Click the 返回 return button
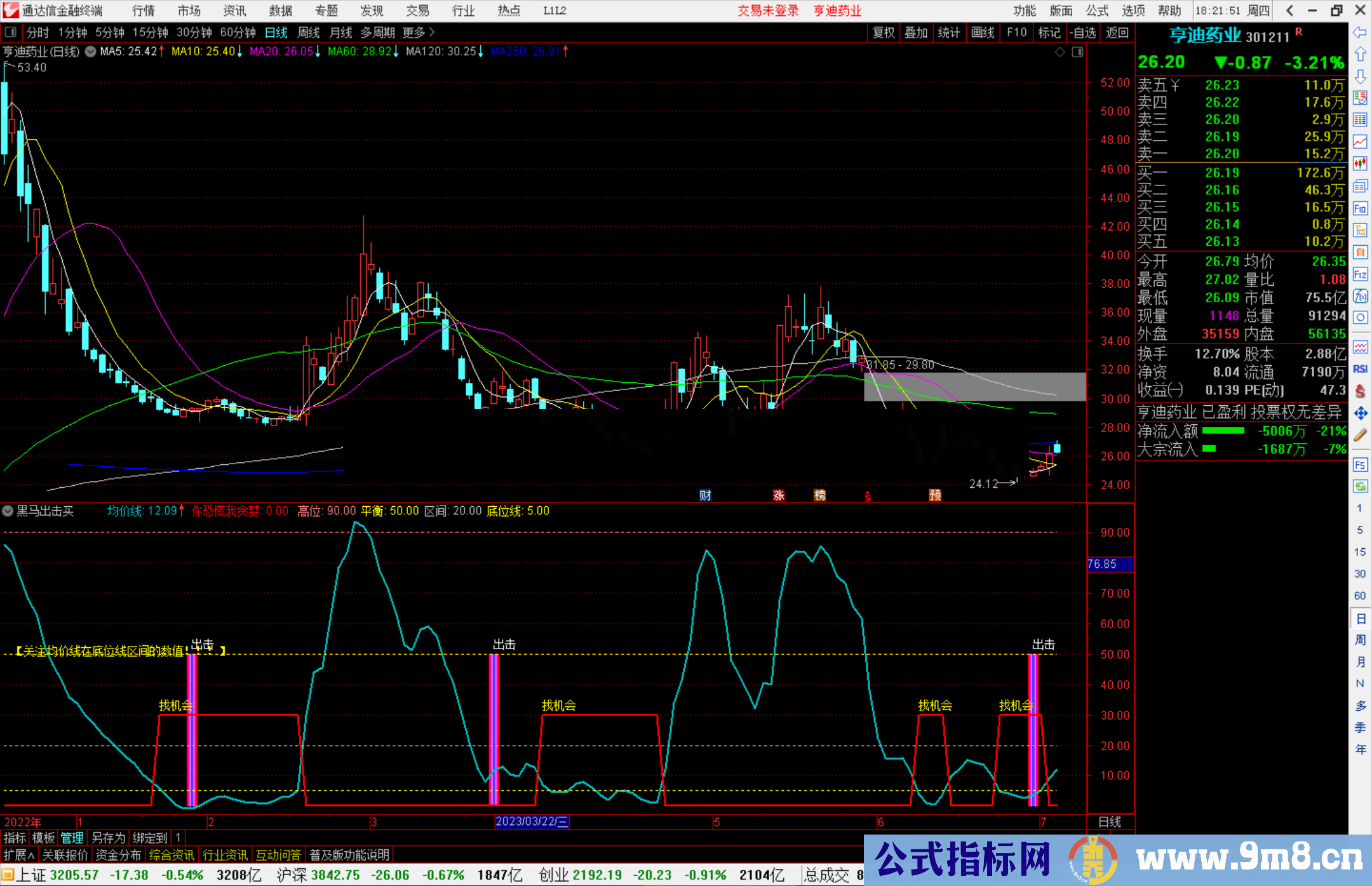Image resolution: width=1372 pixels, height=886 pixels. (x=1117, y=32)
